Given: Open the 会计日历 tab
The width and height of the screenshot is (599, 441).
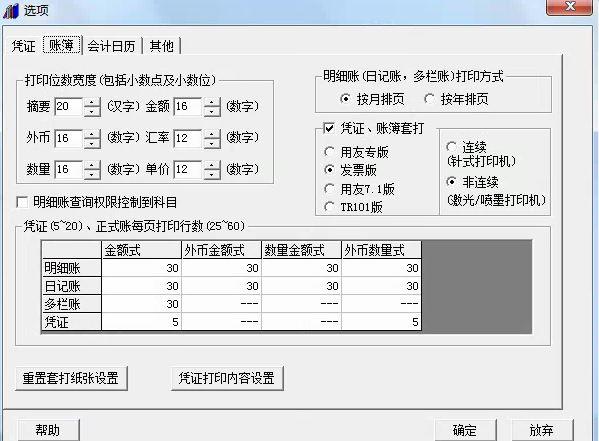Looking at the screenshot, I should [112, 46].
